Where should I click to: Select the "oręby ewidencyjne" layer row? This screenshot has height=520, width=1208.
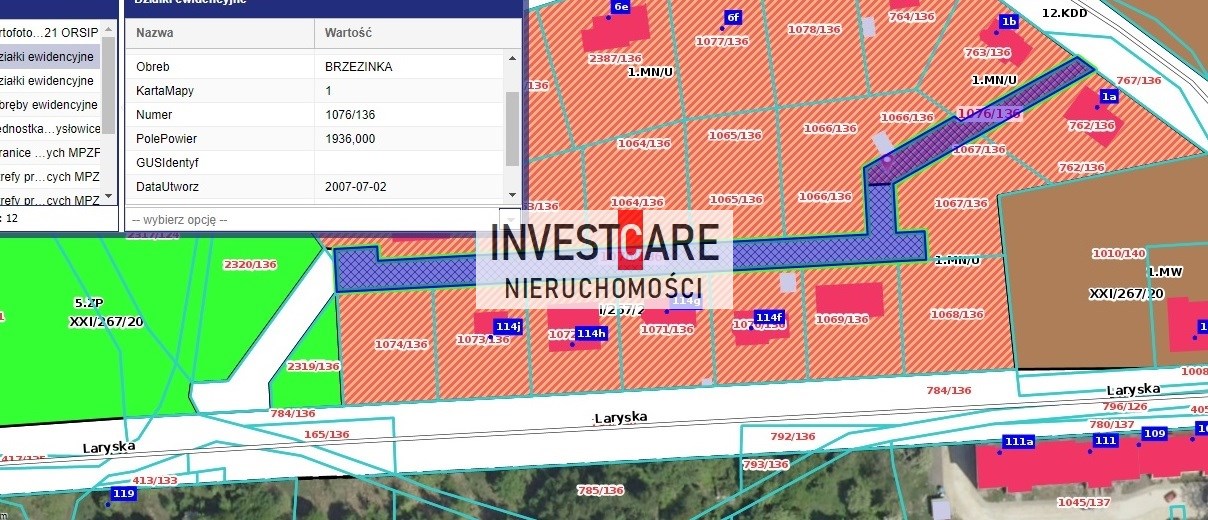(x=50, y=105)
